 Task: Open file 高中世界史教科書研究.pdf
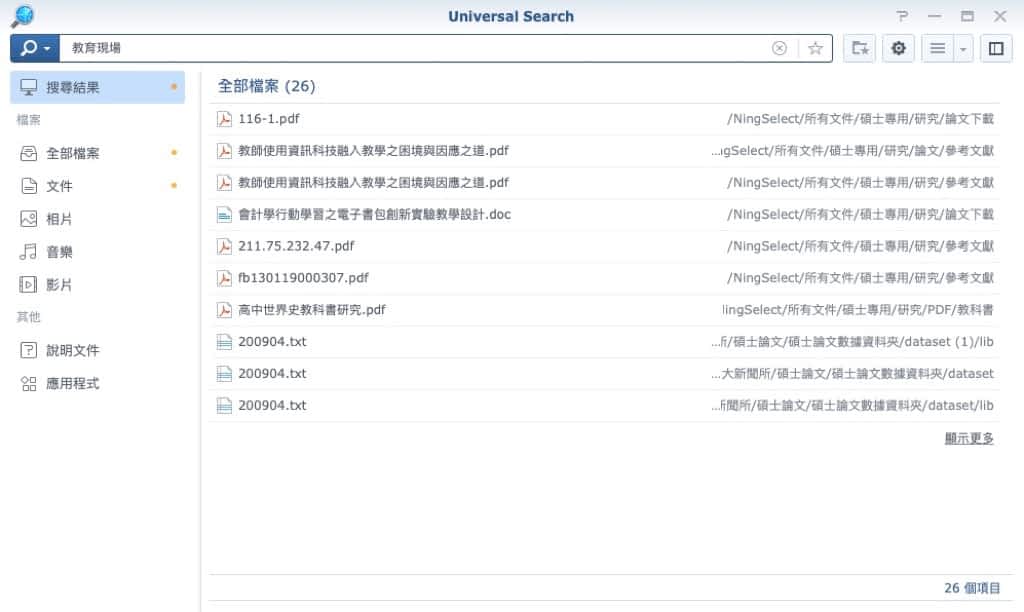point(311,310)
